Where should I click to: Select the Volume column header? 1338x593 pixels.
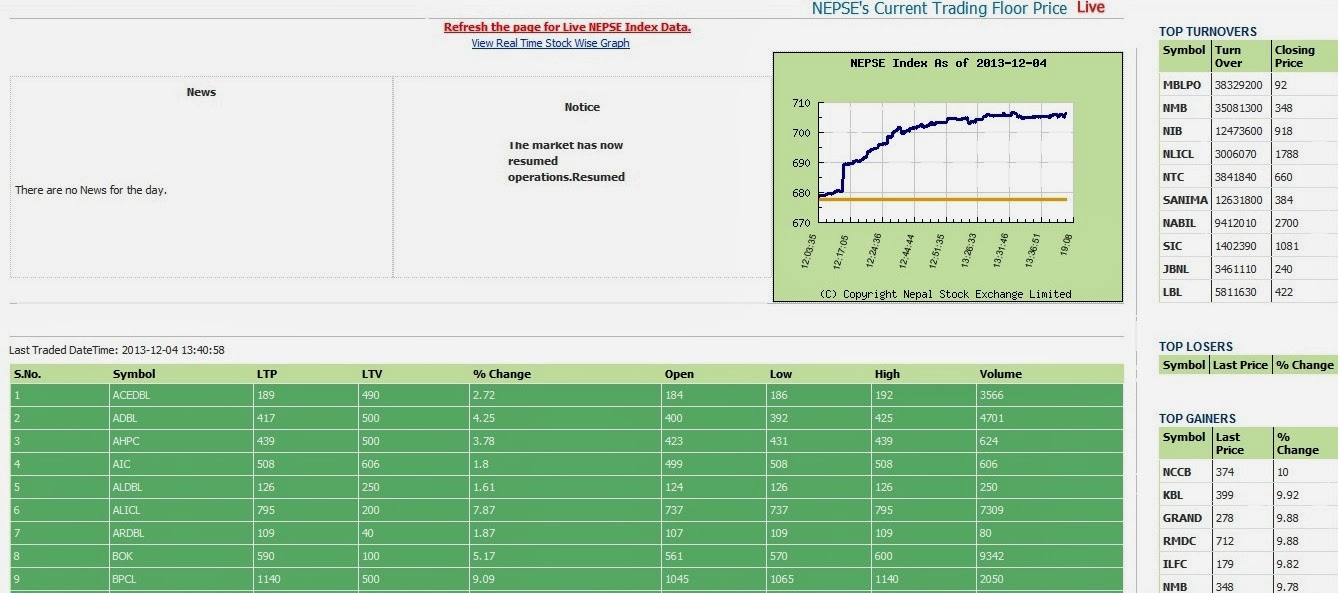[1001, 374]
